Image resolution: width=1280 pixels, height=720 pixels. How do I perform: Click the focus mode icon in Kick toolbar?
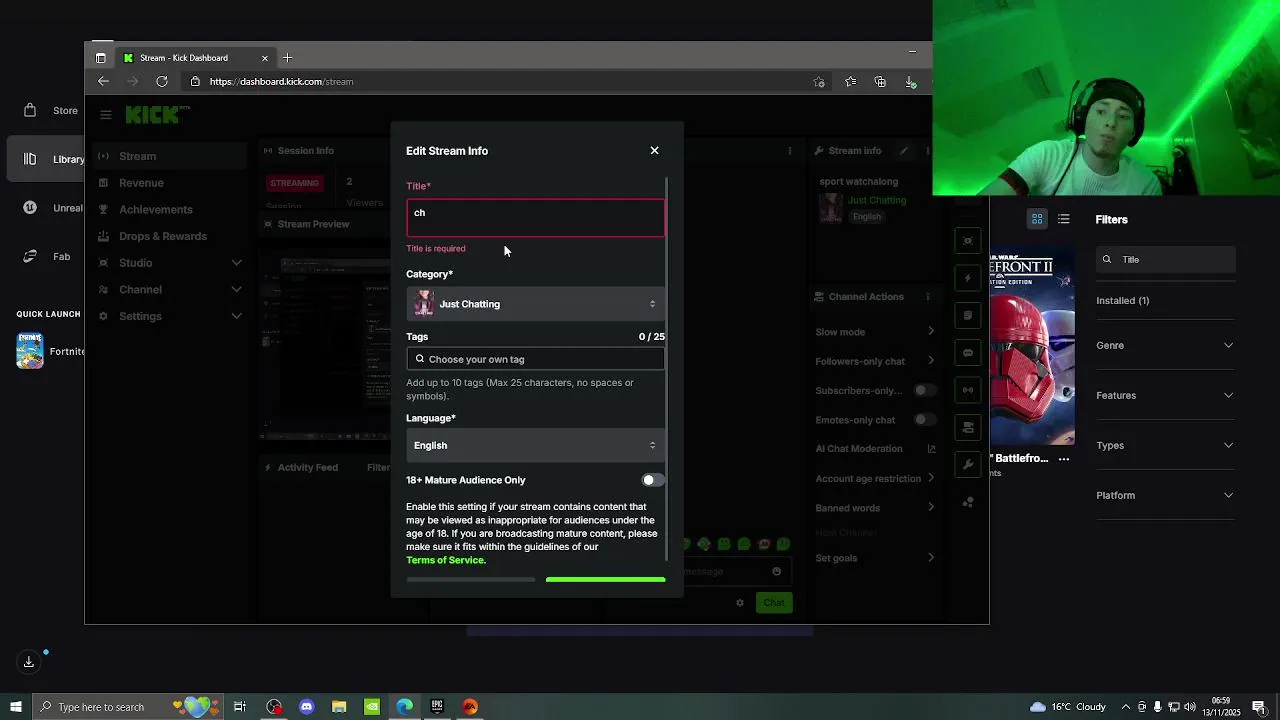click(967, 240)
